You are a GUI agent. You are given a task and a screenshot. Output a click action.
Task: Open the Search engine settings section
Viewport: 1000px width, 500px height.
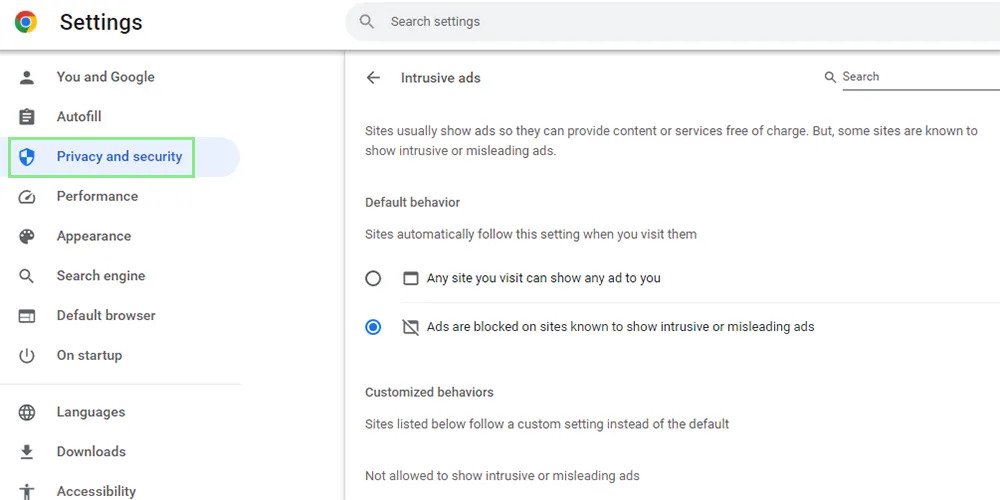100,276
